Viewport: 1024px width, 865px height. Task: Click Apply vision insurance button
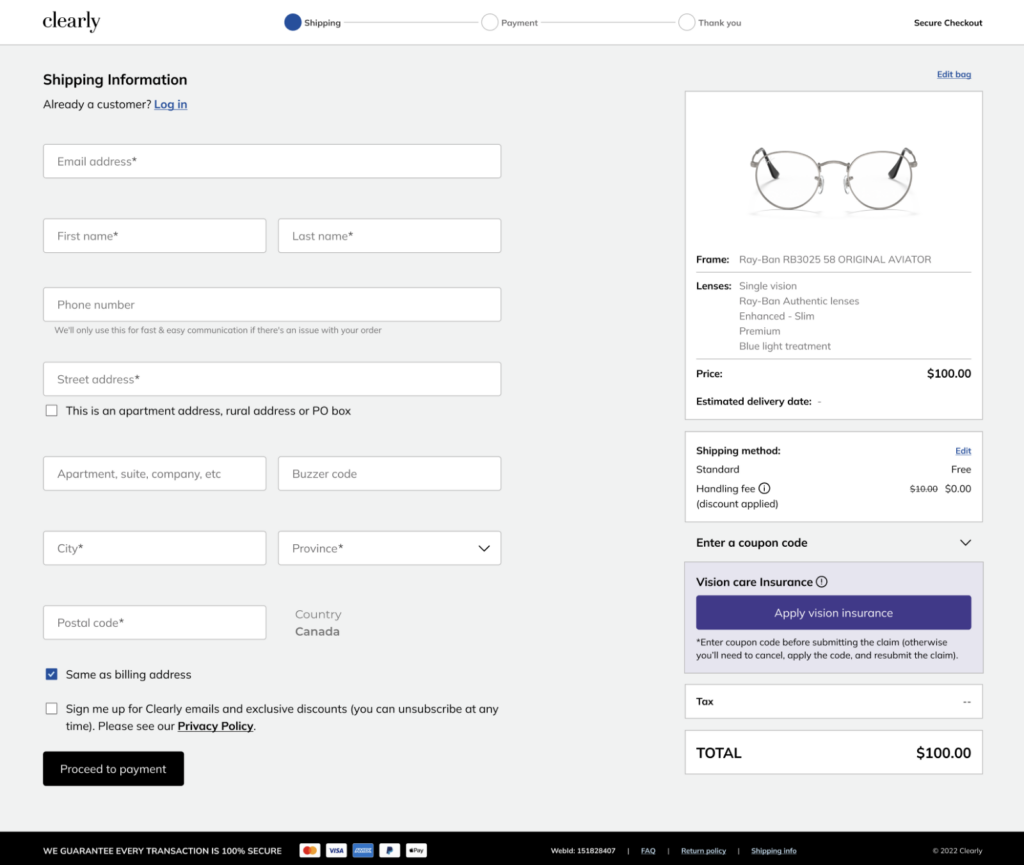(833, 613)
